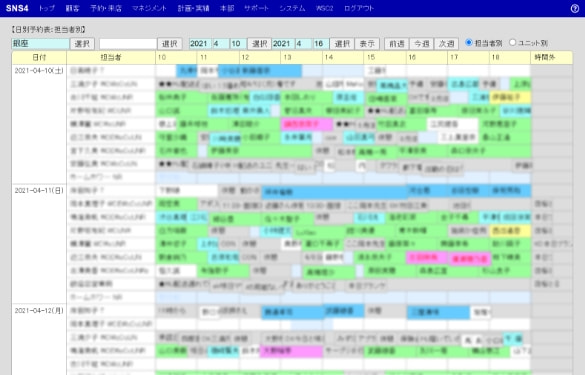Go to previous week with 前週
The width and height of the screenshot is (585, 375).
click(397, 44)
